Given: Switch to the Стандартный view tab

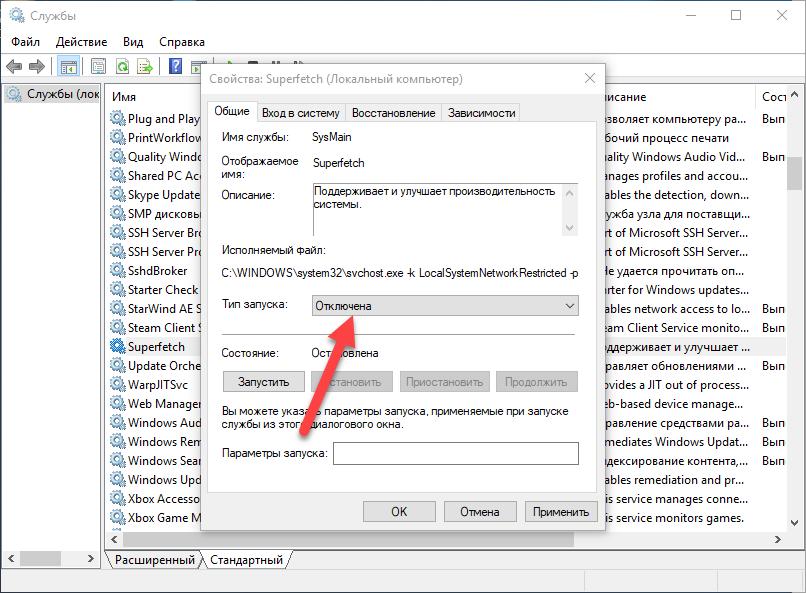Looking at the screenshot, I should point(246,560).
